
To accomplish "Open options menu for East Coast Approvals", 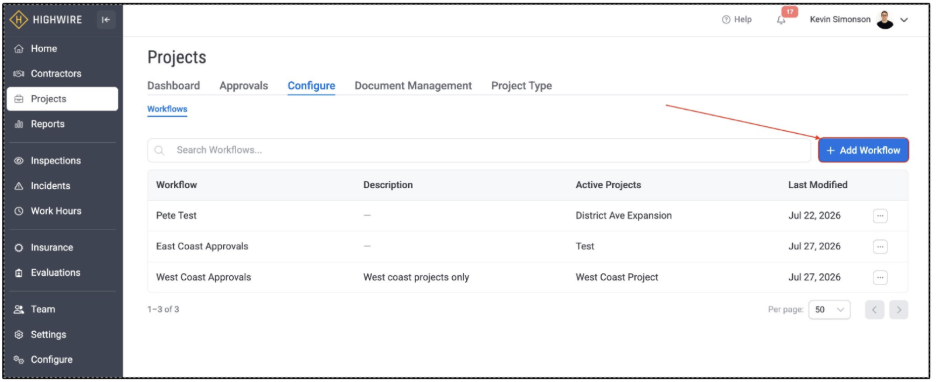I will [x=880, y=247].
